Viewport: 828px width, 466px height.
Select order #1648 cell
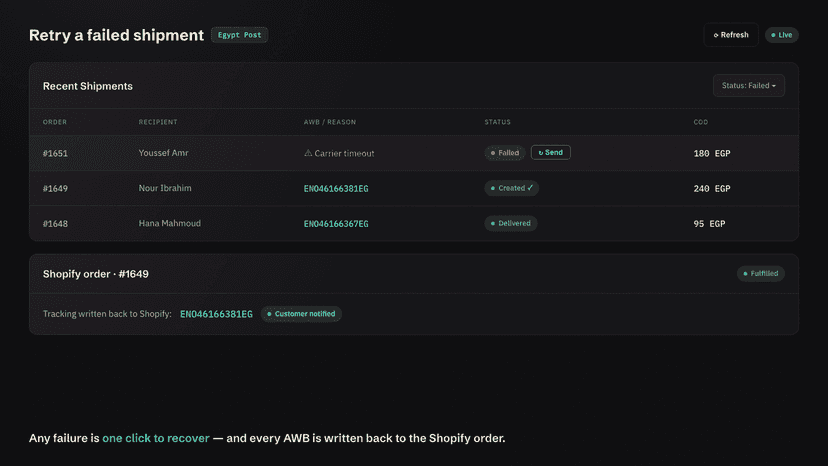55,224
